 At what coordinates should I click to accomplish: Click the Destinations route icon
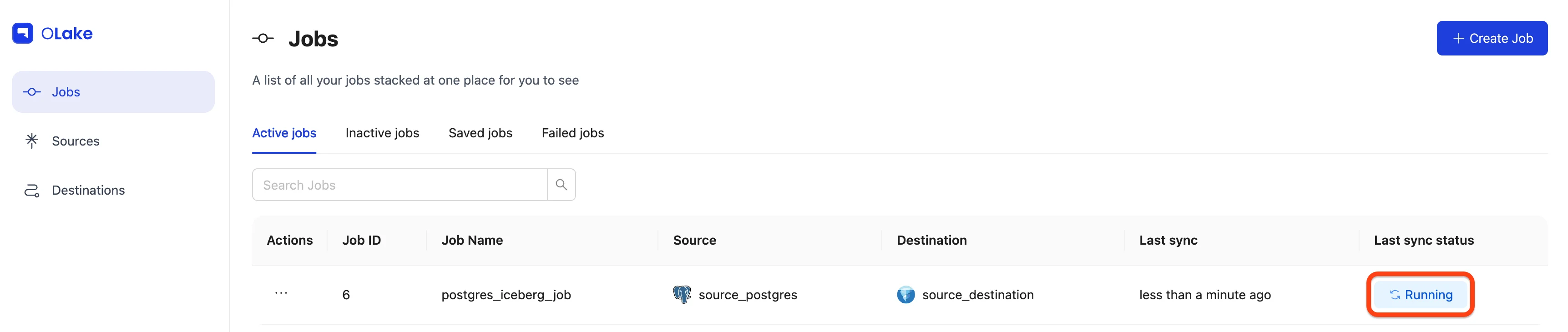tap(32, 191)
